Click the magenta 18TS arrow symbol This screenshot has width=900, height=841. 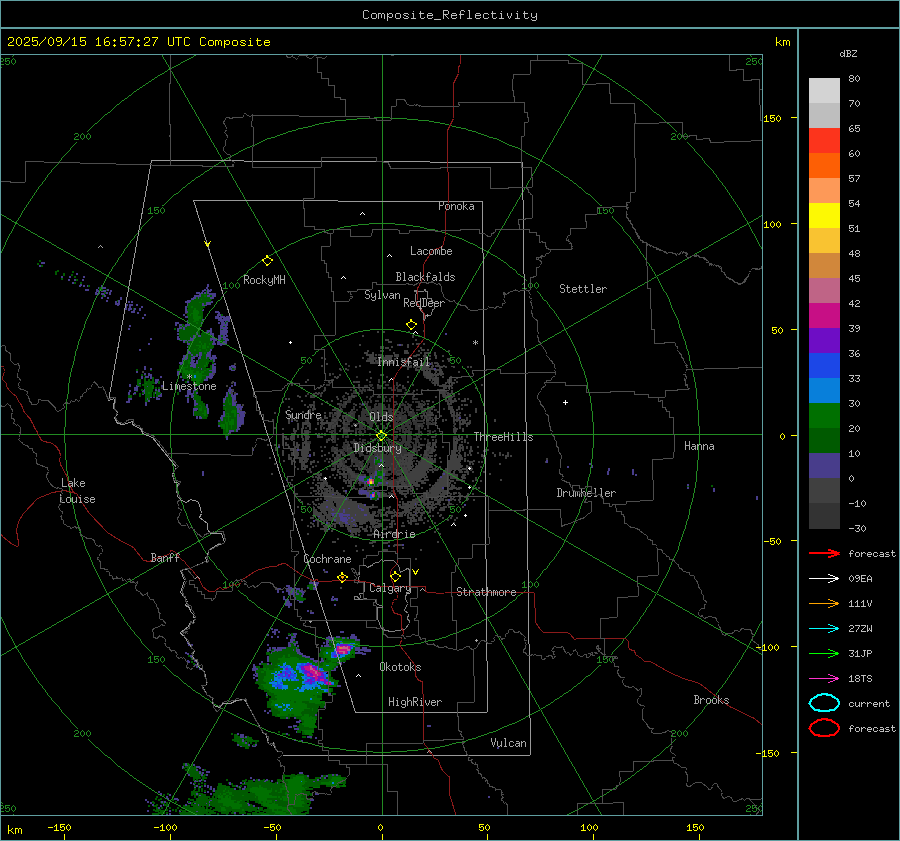824,679
